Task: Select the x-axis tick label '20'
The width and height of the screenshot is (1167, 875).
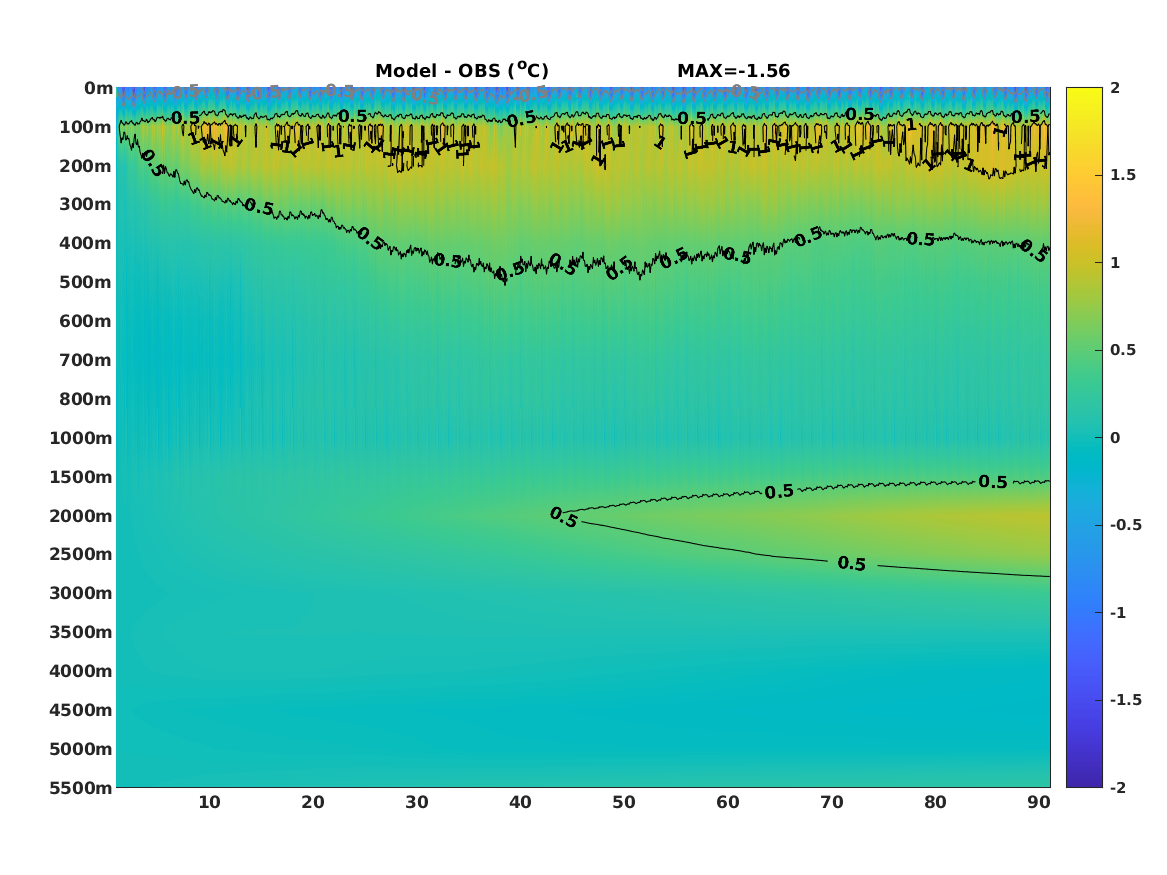Action: pyautogui.click(x=313, y=802)
